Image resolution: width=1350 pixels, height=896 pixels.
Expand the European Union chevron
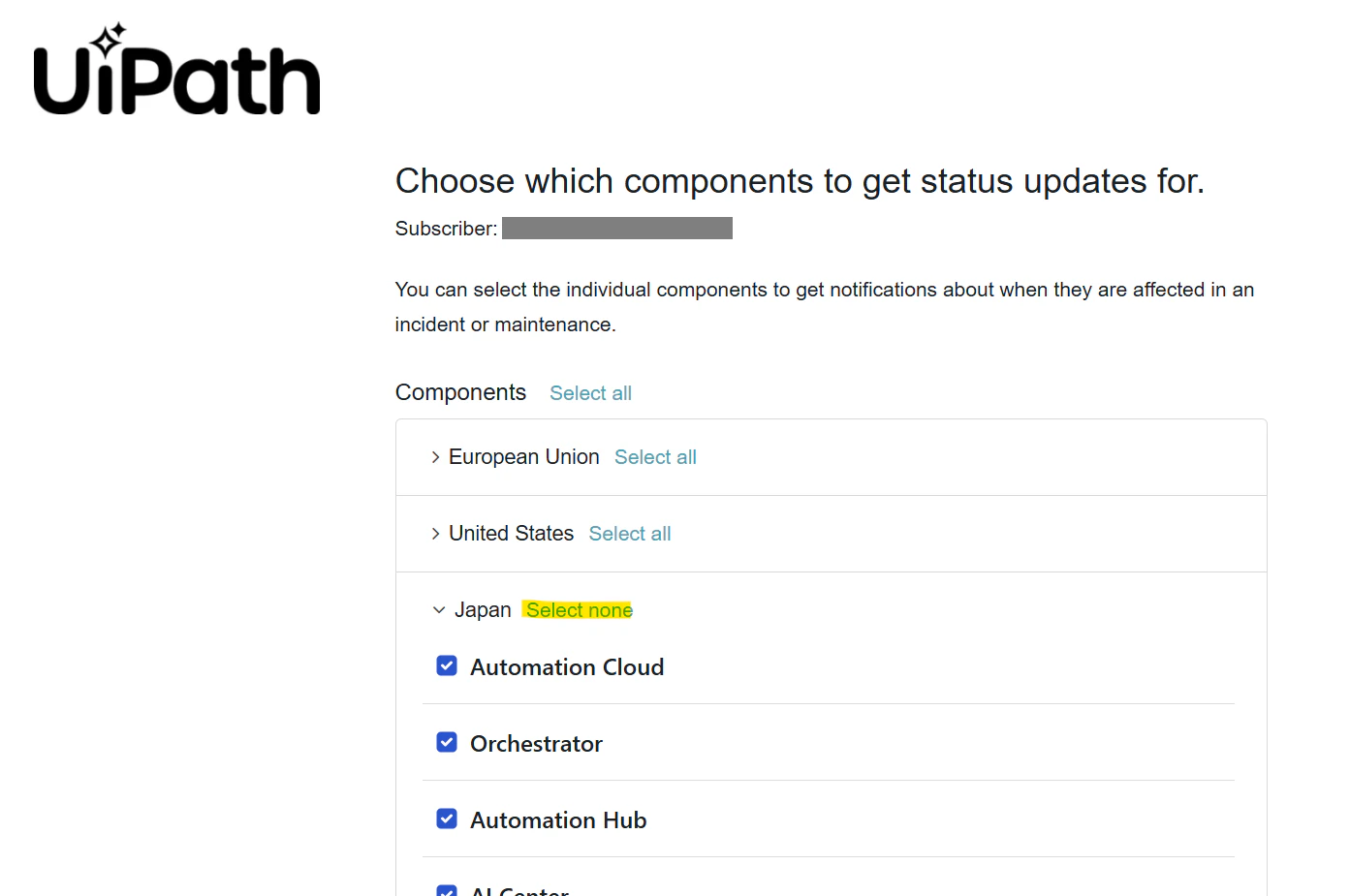click(435, 457)
